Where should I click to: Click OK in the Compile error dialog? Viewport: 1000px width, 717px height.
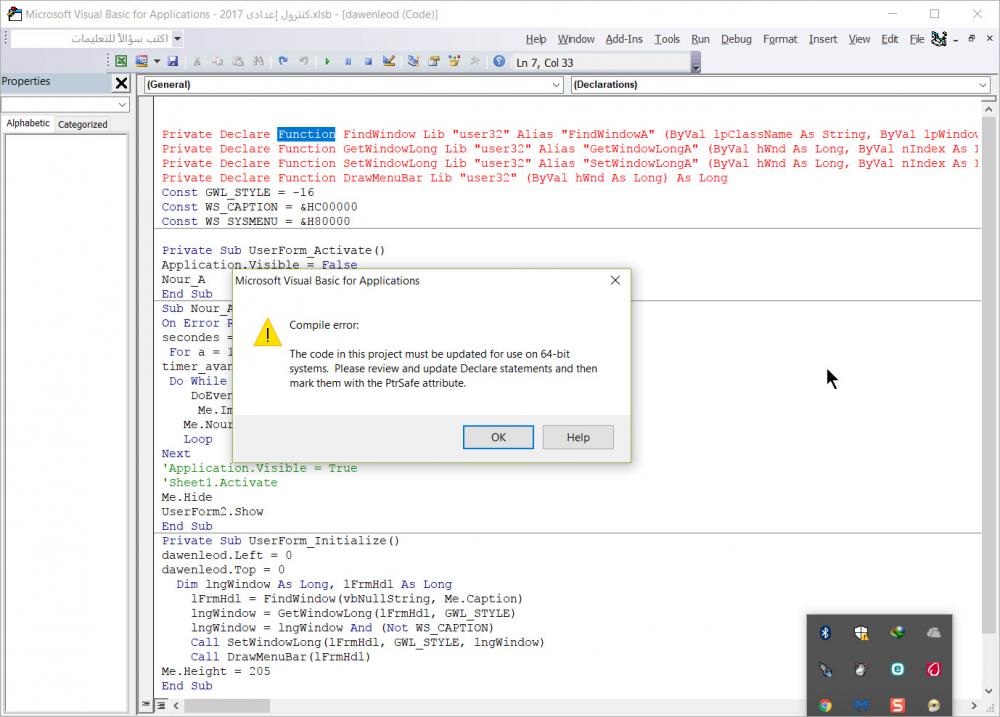pos(498,437)
